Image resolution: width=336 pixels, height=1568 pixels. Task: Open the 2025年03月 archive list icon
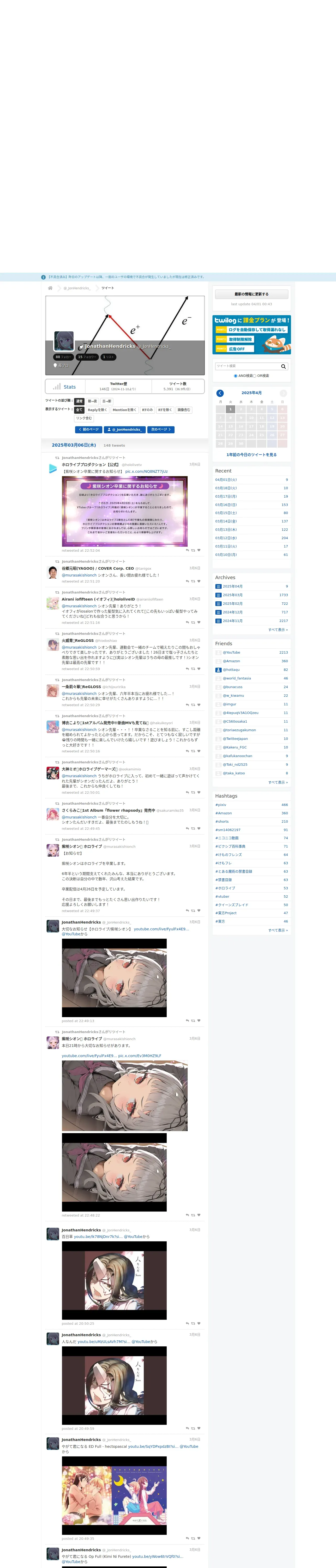click(x=218, y=595)
